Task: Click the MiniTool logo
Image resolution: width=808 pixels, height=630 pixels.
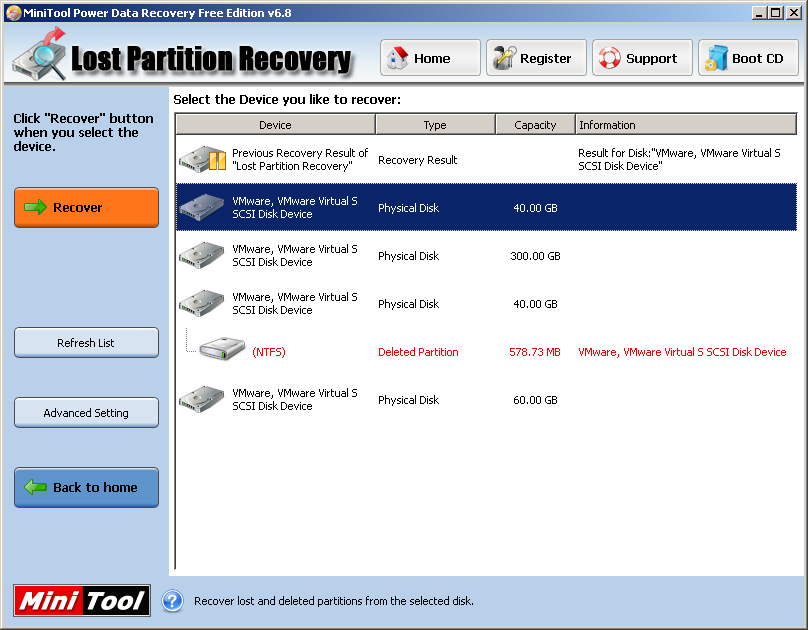Action: [x=82, y=601]
